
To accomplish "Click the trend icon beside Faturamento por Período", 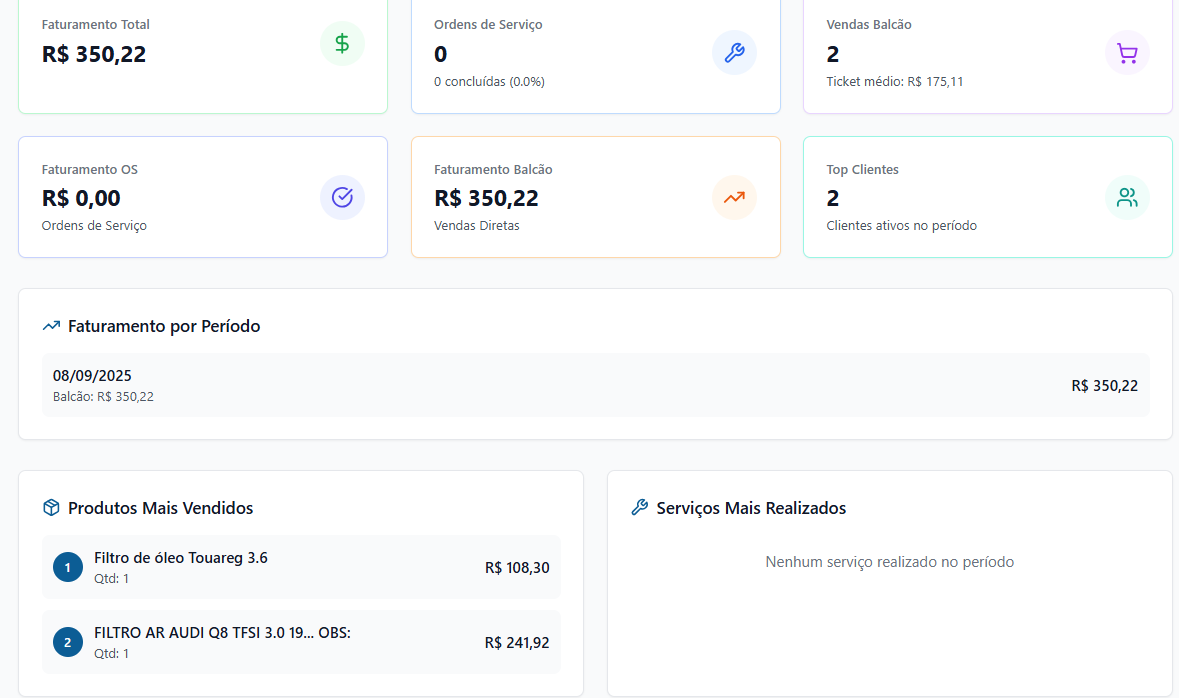I will pyautogui.click(x=52, y=326).
